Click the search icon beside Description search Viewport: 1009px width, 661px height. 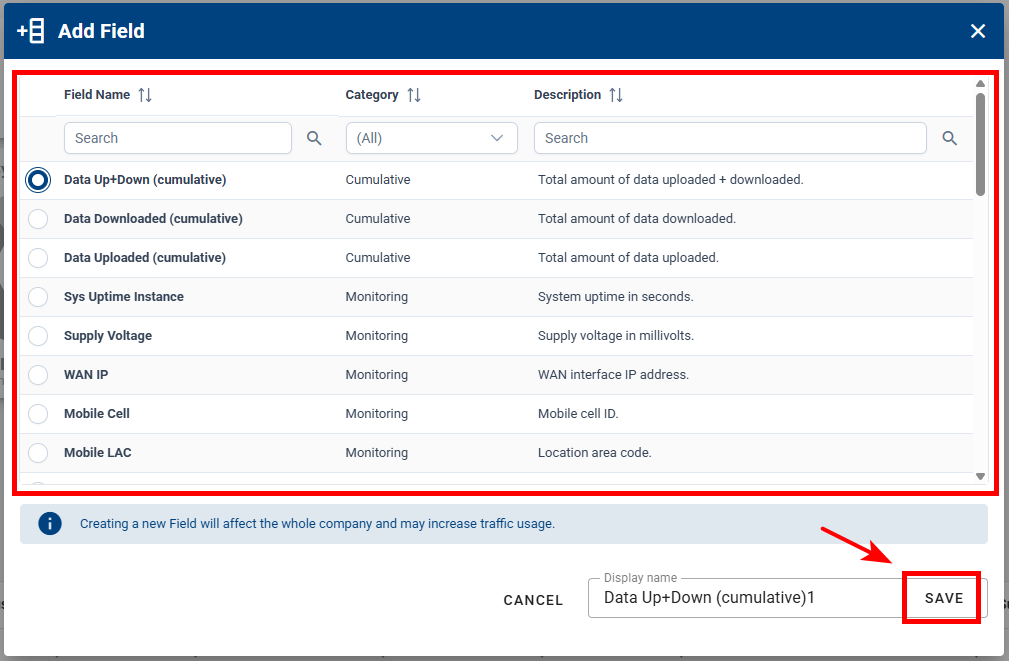tap(949, 137)
